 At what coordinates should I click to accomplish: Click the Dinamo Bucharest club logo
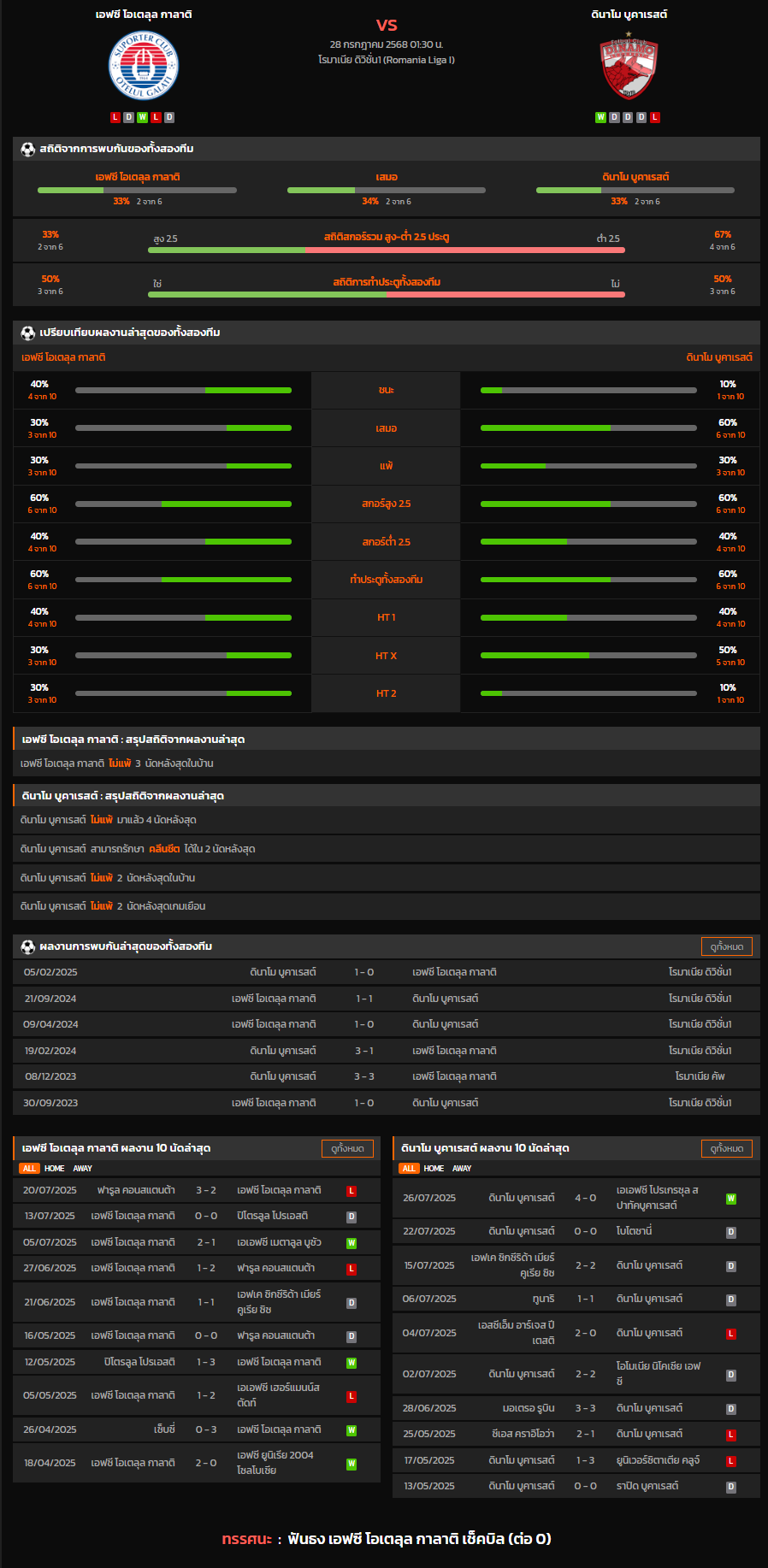point(629,66)
